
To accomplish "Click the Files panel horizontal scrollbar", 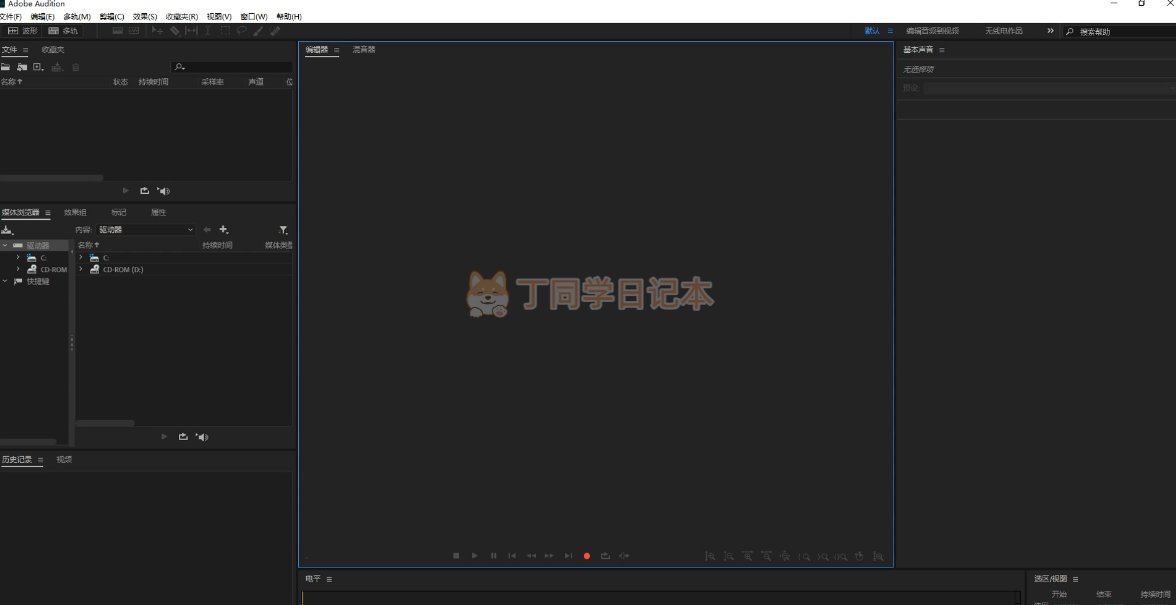I will coord(52,178).
